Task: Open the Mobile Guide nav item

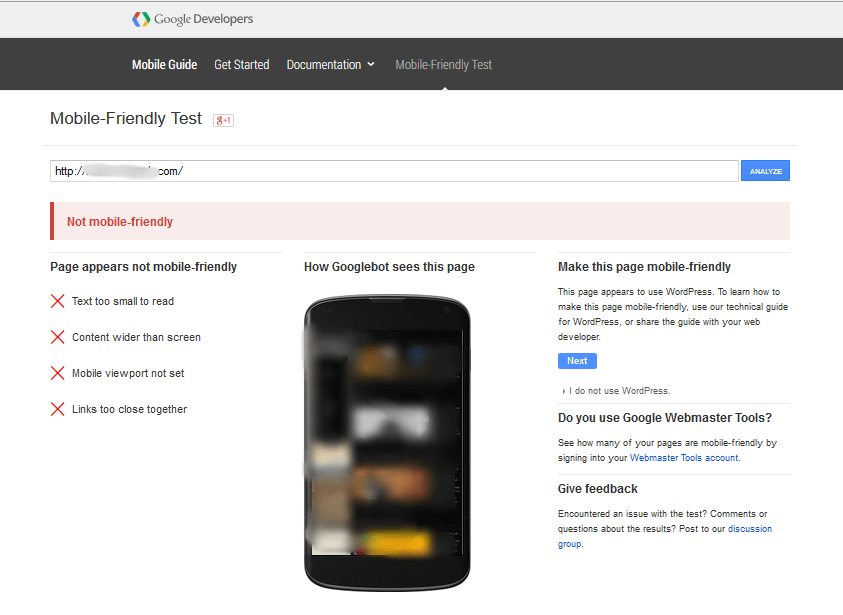Action: click(164, 65)
